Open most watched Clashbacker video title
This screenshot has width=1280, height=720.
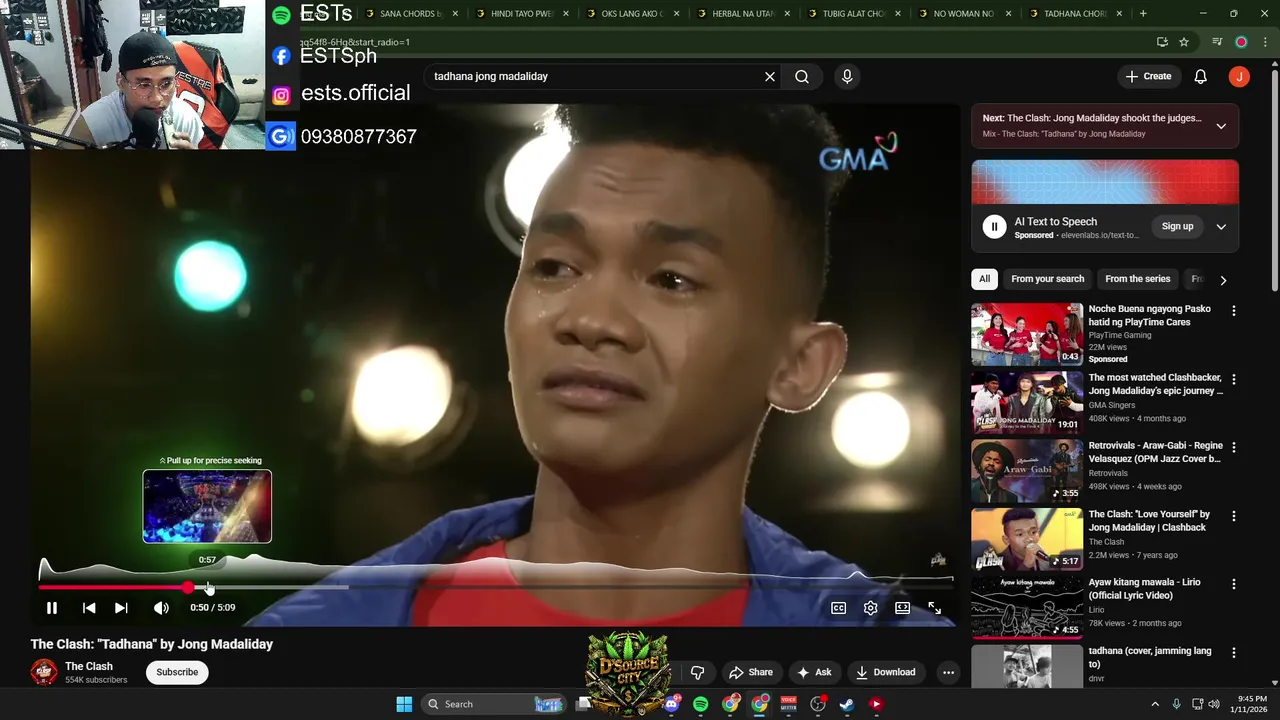point(1155,384)
